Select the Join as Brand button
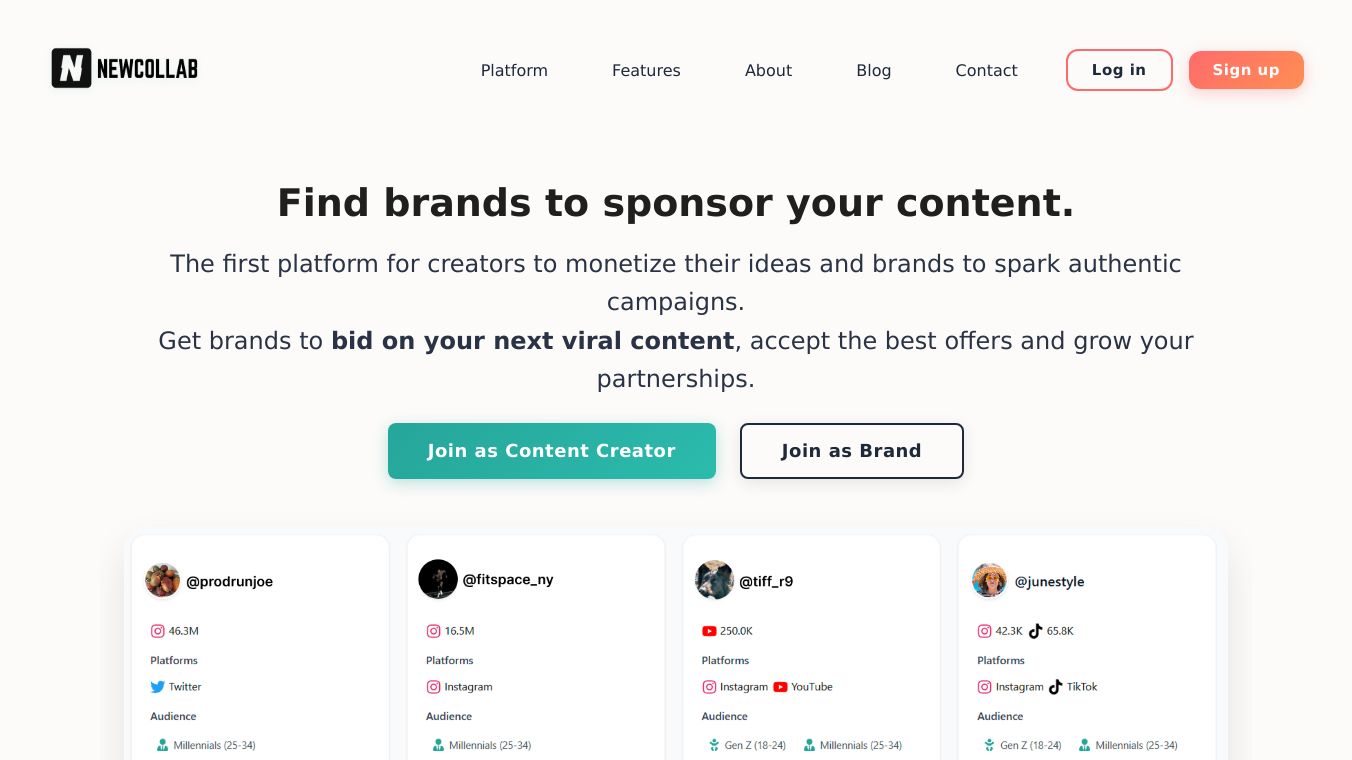The image size is (1352, 760). click(x=851, y=451)
